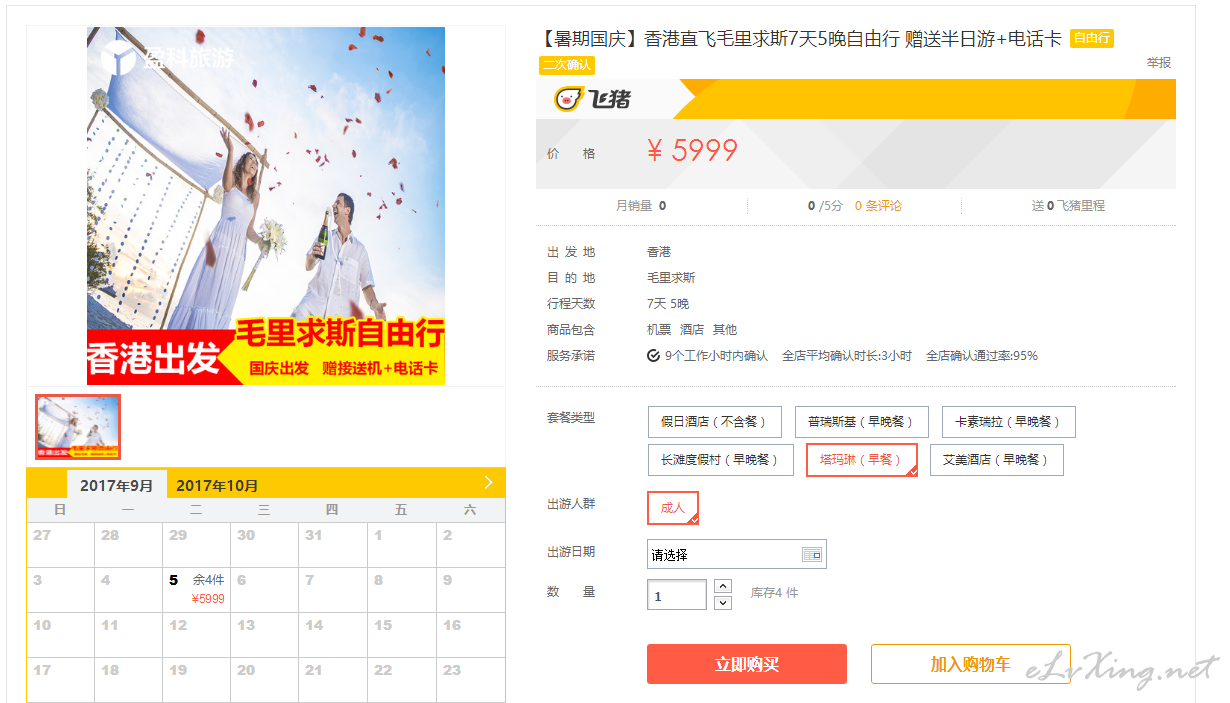The width and height of the screenshot is (1230, 703).
Task: Click the 立即购买 buy now button
Action: pos(747,664)
